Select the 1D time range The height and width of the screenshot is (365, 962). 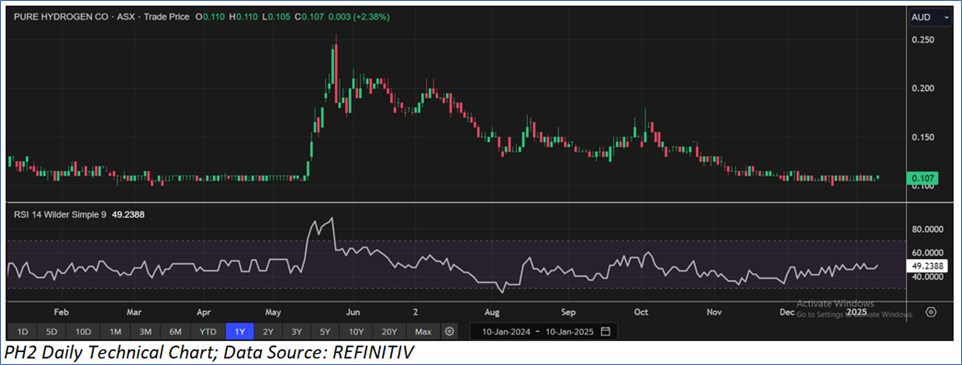pyautogui.click(x=22, y=332)
